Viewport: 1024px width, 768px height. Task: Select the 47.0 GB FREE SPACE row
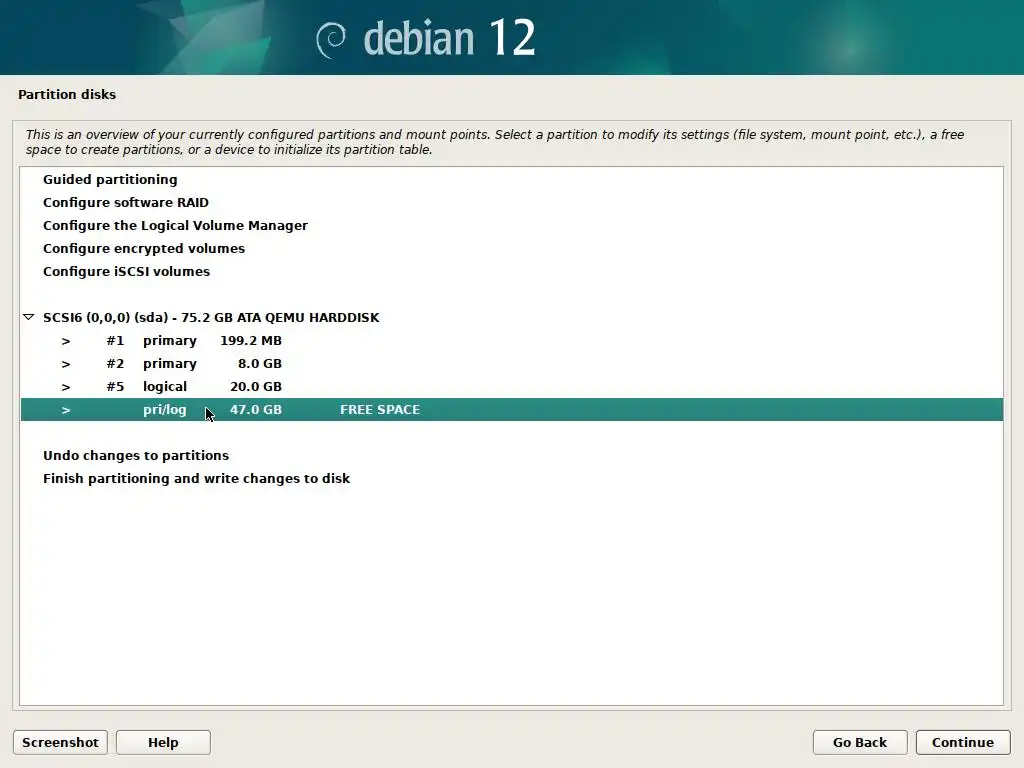(x=512, y=409)
